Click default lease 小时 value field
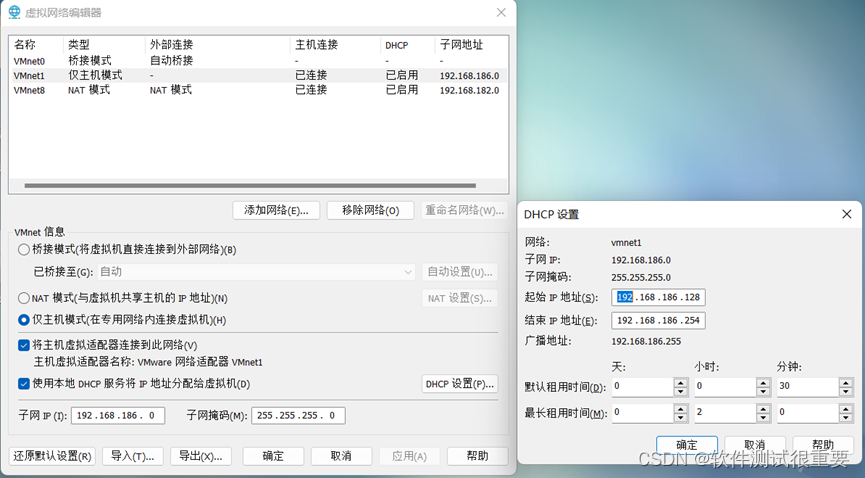This screenshot has height=478, width=865. click(725, 386)
